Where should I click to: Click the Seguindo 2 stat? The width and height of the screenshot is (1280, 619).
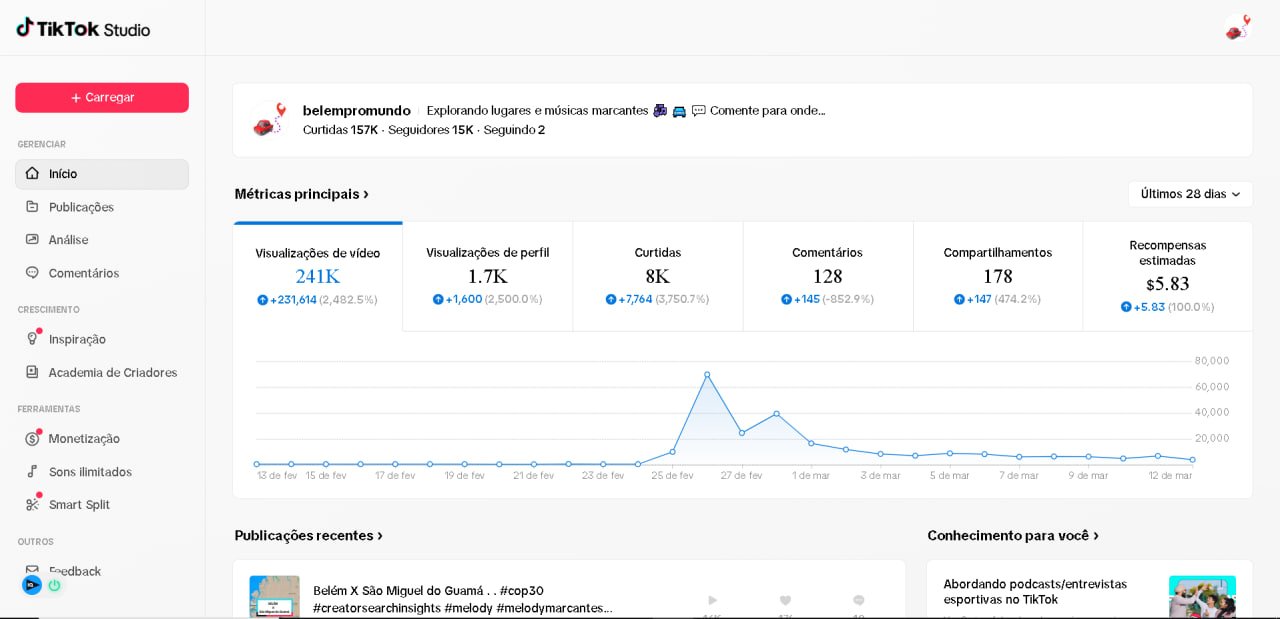[x=514, y=130]
